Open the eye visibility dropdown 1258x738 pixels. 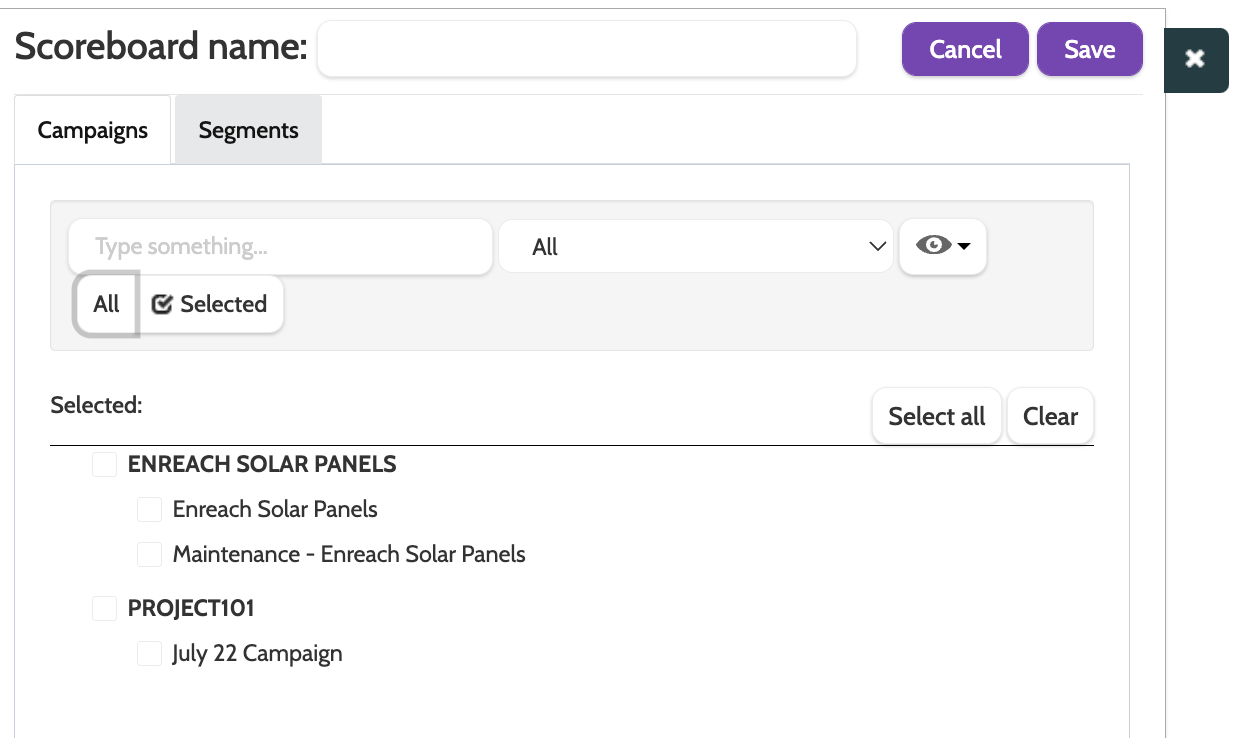(x=943, y=247)
